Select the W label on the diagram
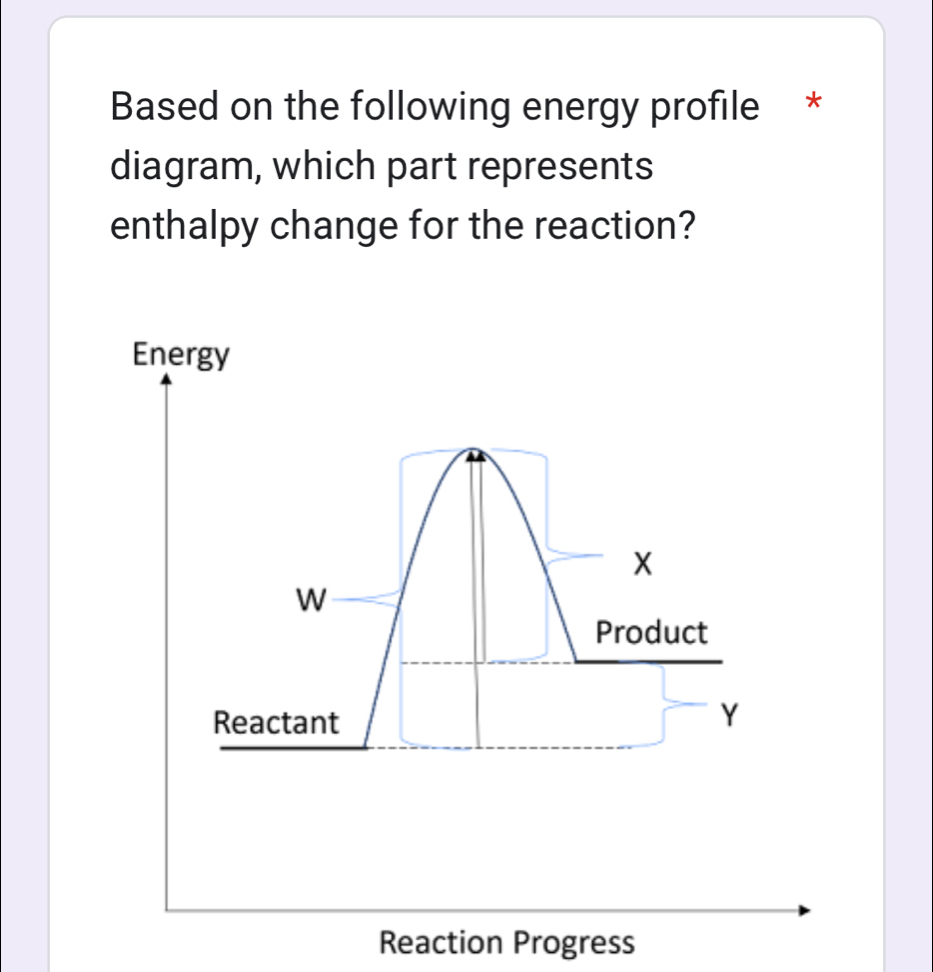This screenshot has height=972, width=933. (x=311, y=601)
